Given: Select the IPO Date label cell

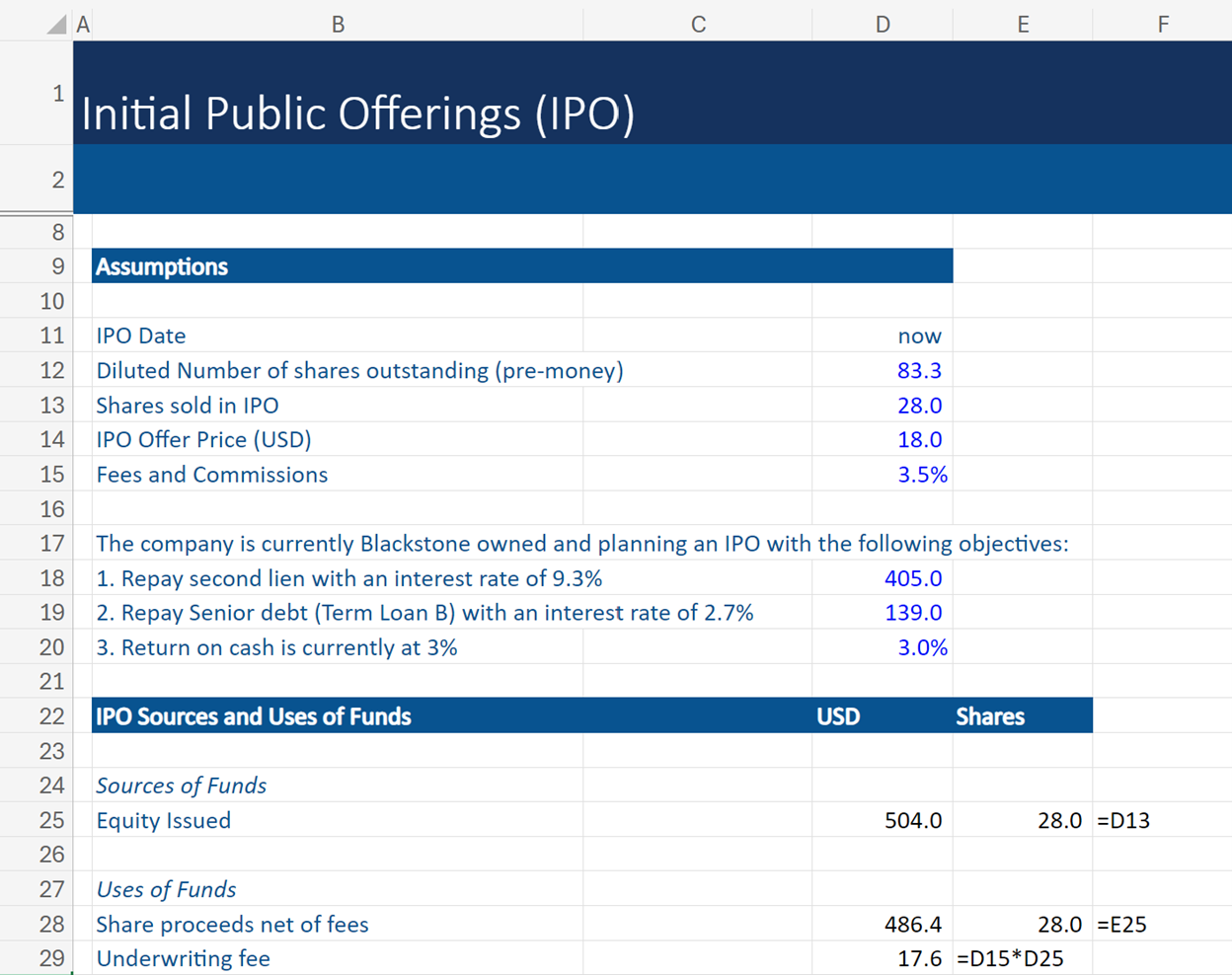Looking at the screenshot, I should click(x=141, y=336).
